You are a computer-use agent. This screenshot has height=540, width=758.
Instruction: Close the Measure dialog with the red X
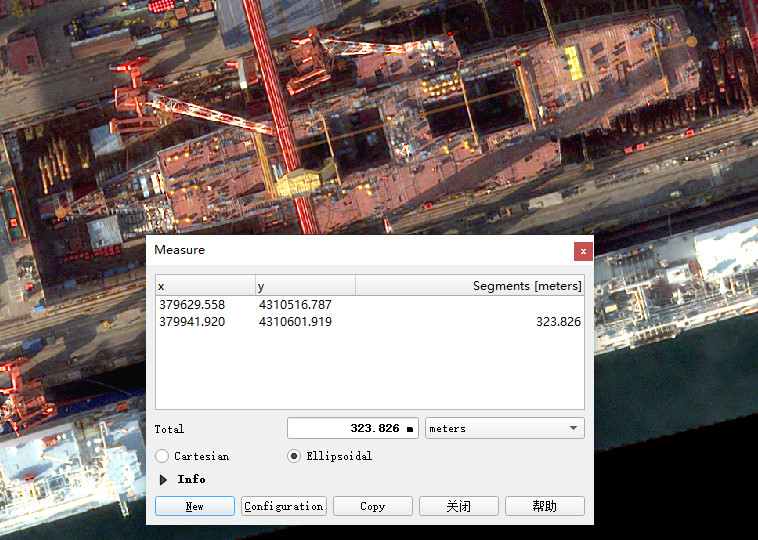coord(583,251)
